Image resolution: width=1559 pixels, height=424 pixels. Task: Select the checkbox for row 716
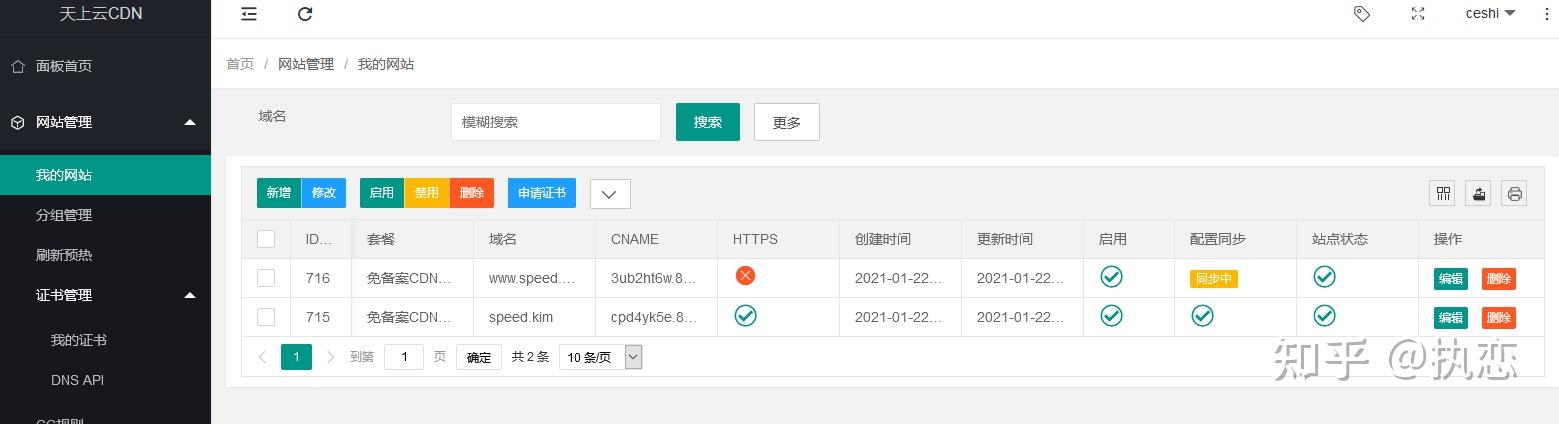click(266, 278)
